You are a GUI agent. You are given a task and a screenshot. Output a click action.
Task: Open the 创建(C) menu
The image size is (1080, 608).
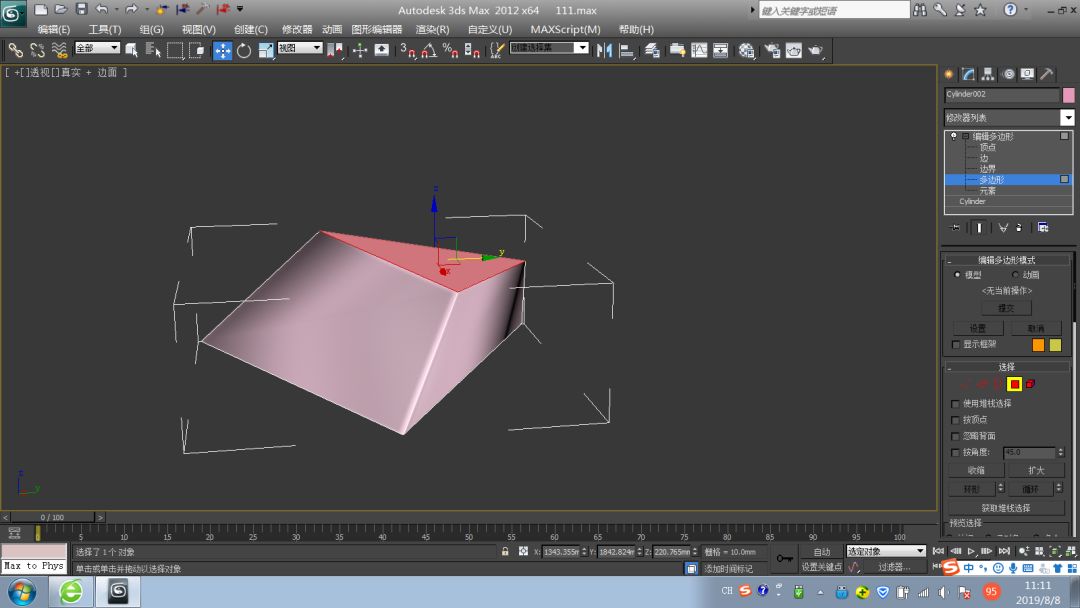click(251, 29)
